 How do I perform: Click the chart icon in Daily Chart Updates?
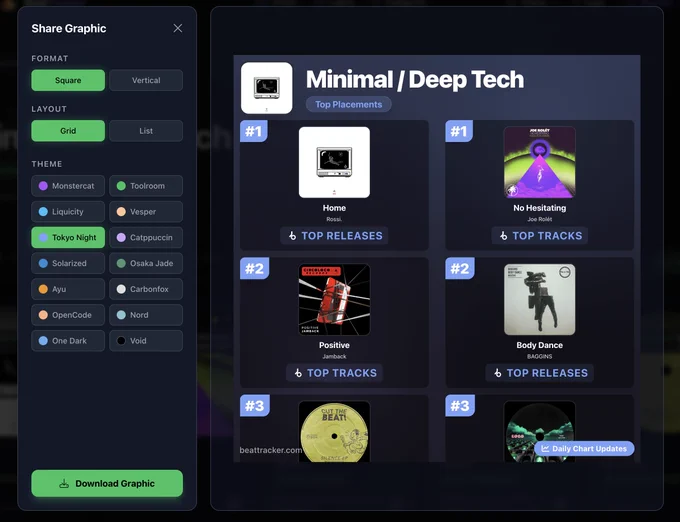545,449
